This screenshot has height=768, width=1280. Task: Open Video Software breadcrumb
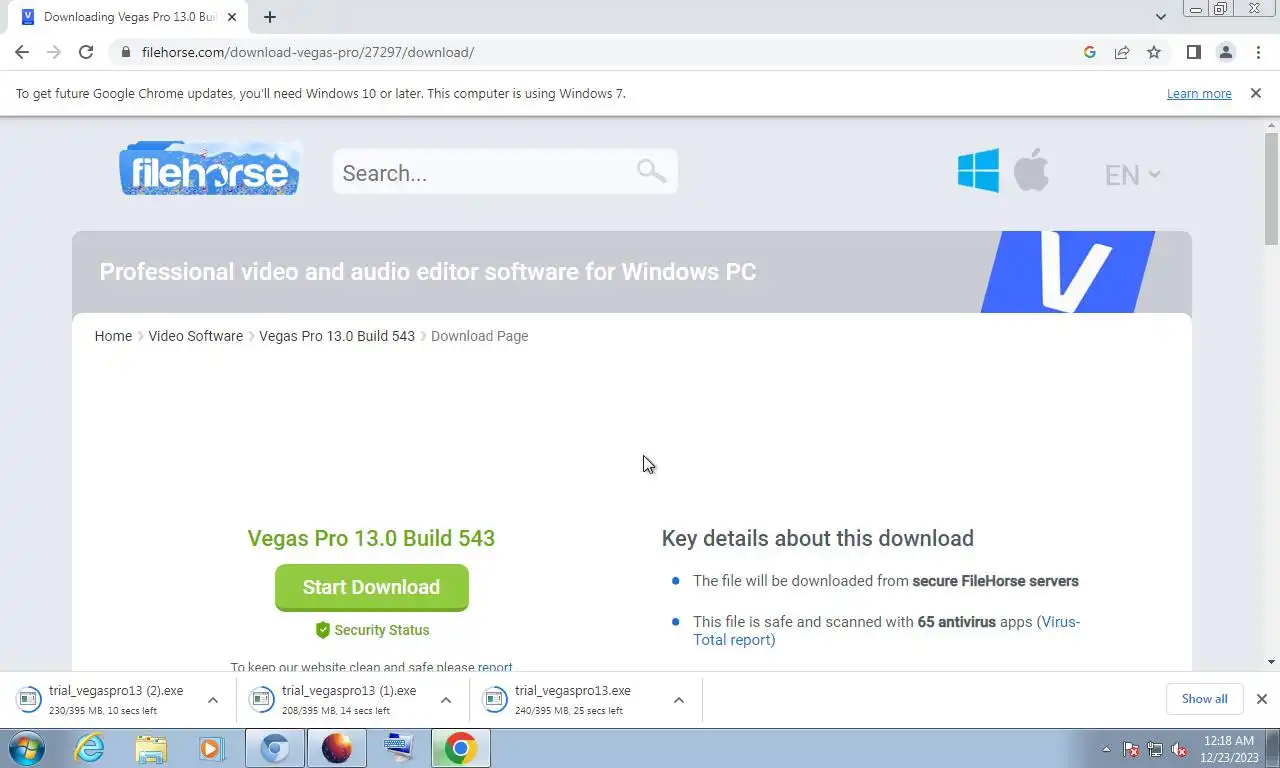point(196,336)
